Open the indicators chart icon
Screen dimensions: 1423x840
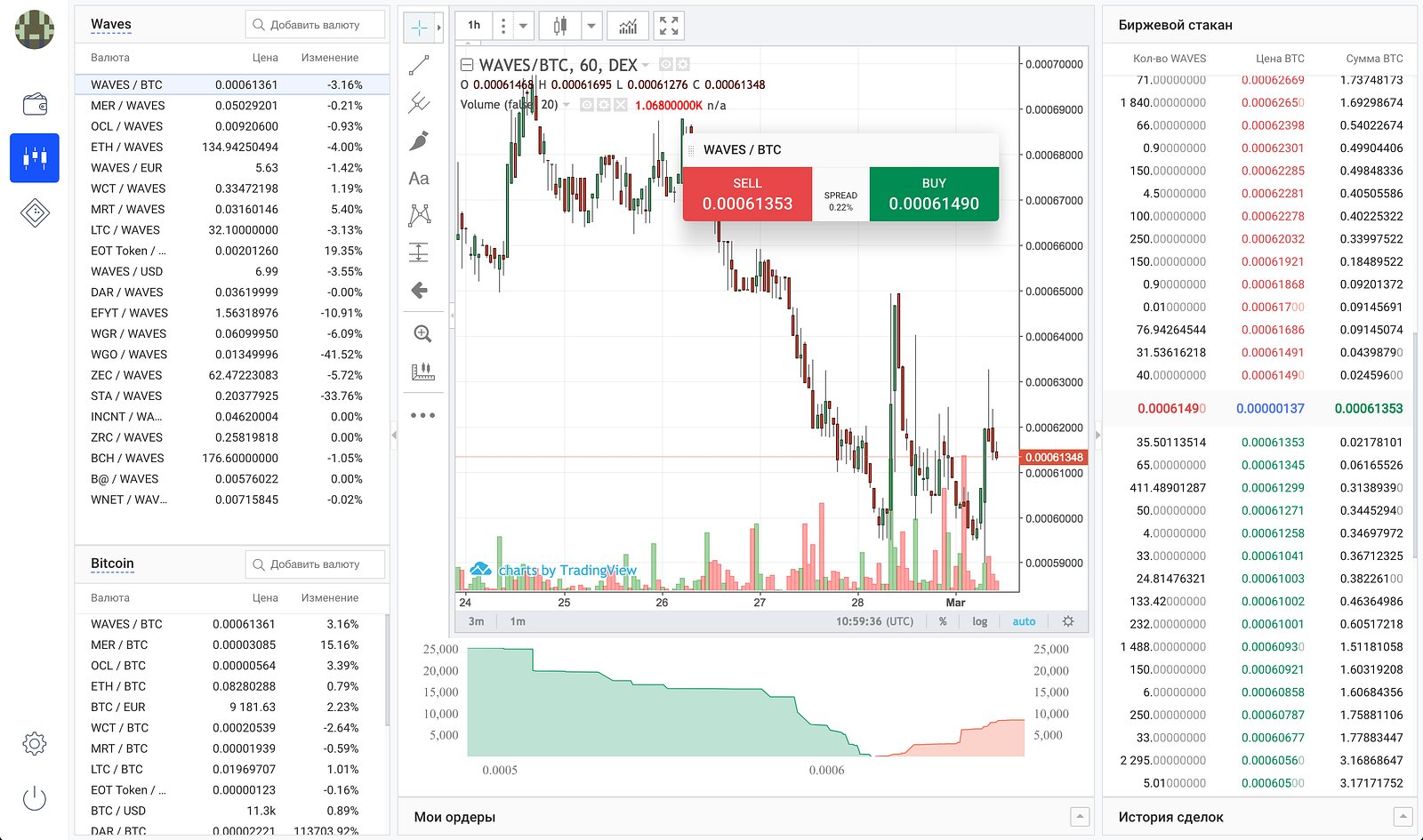[x=628, y=26]
